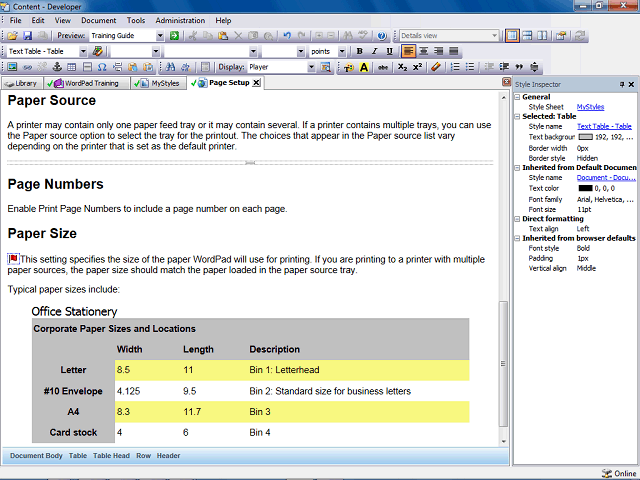Run preview with the green arrow button
640x480 pixels.
174,36
